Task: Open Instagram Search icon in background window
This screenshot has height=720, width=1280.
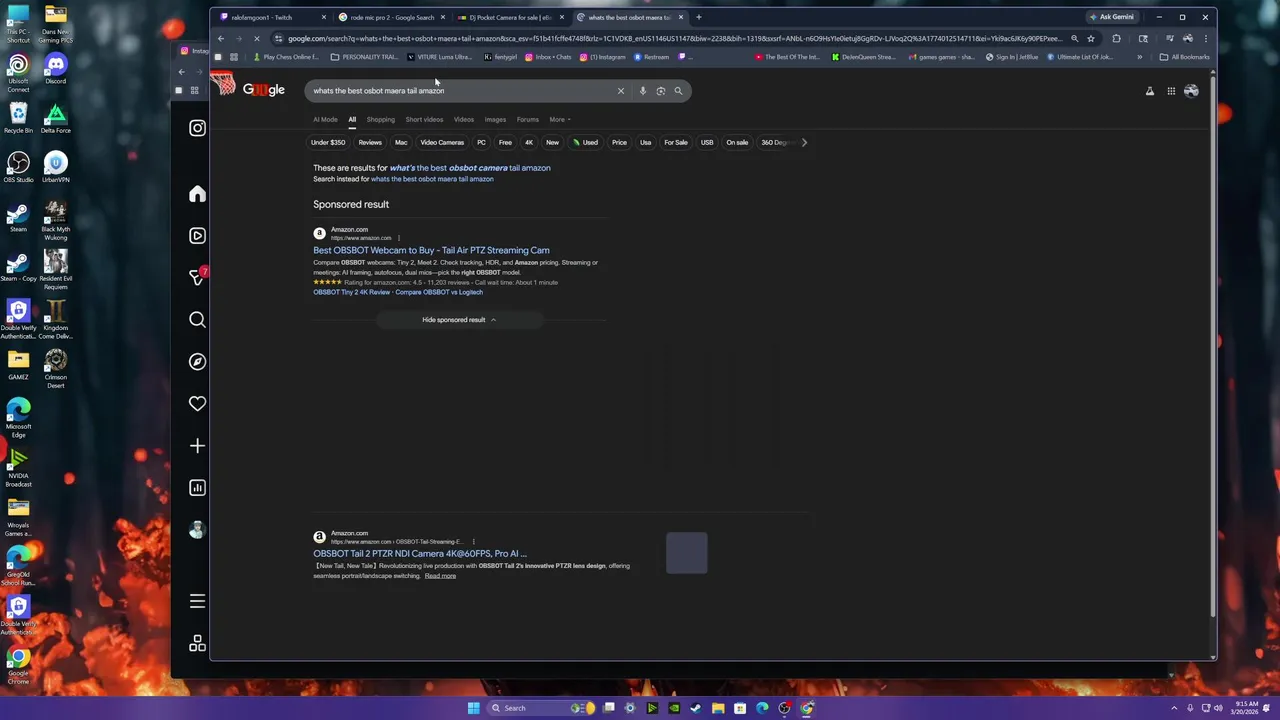Action: [197, 320]
